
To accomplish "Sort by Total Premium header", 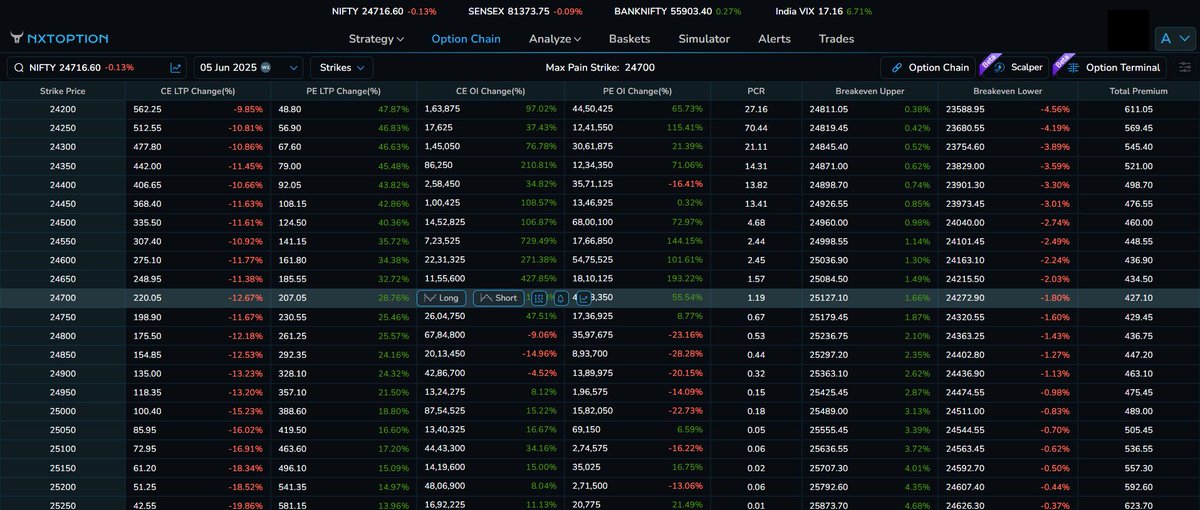I will pos(1138,90).
